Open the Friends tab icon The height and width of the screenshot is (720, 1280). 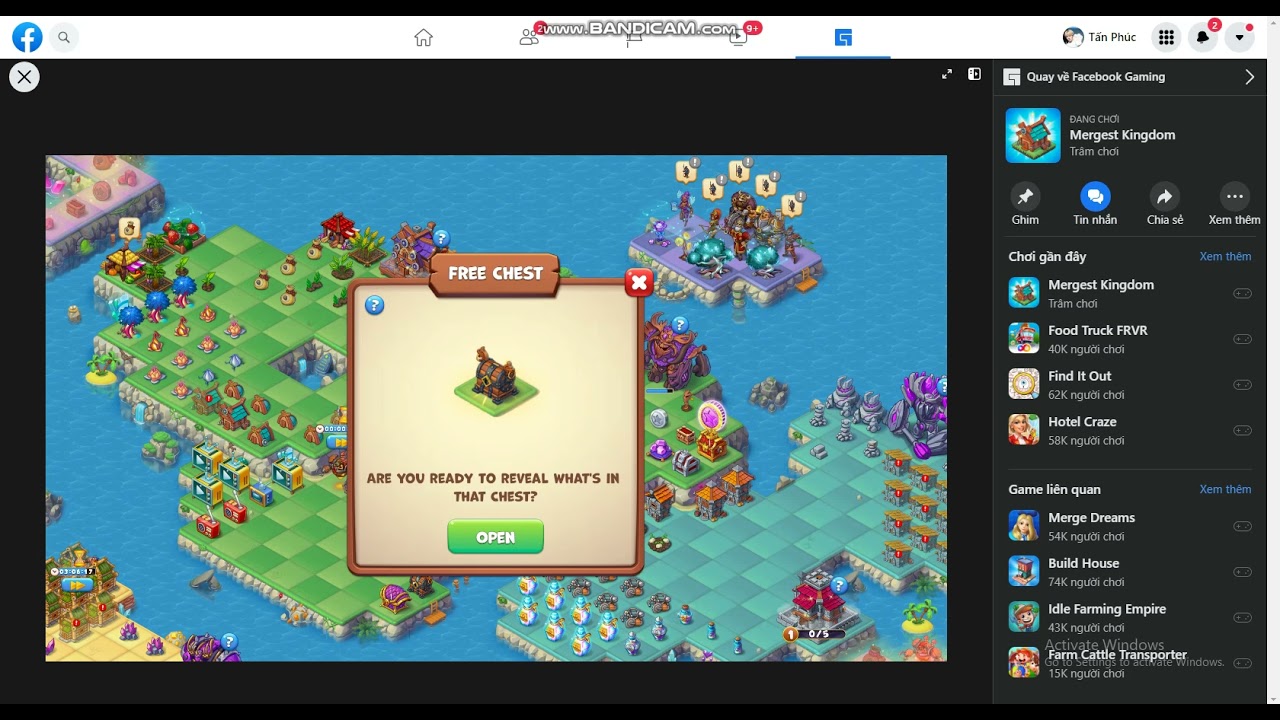529,38
